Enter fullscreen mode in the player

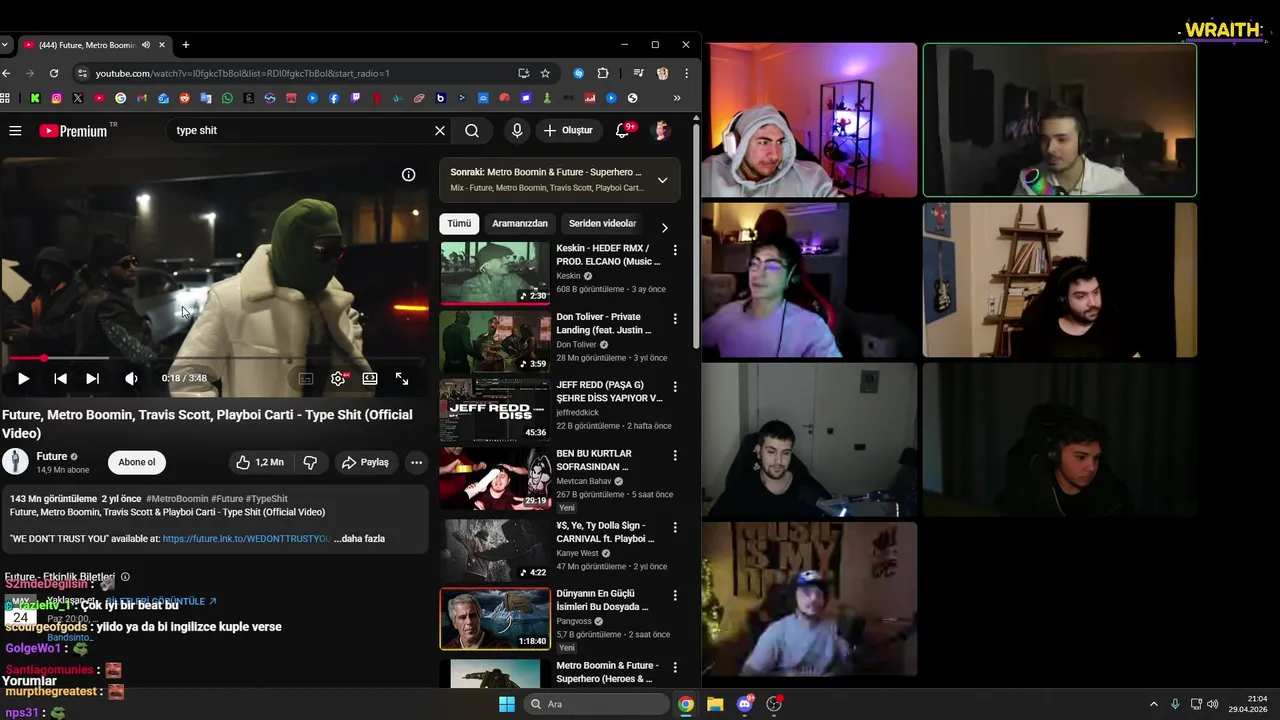402,379
